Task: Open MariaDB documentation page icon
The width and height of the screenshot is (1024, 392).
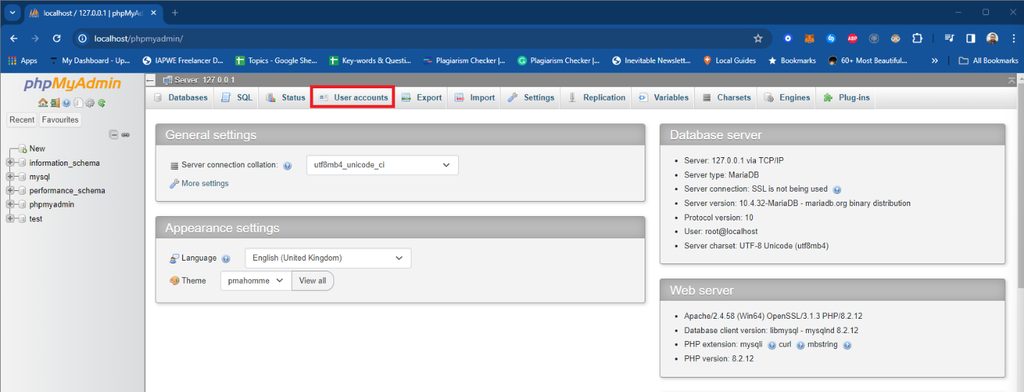Action: coord(78,103)
